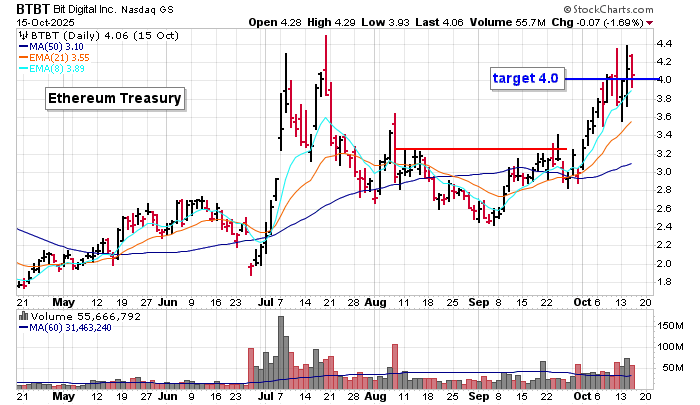Click the red horizontal resistance line
The width and height of the screenshot is (700, 405).
[x=480, y=149]
